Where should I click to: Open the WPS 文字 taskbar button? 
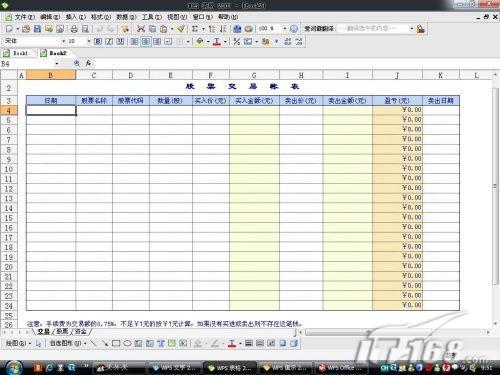tap(174, 368)
